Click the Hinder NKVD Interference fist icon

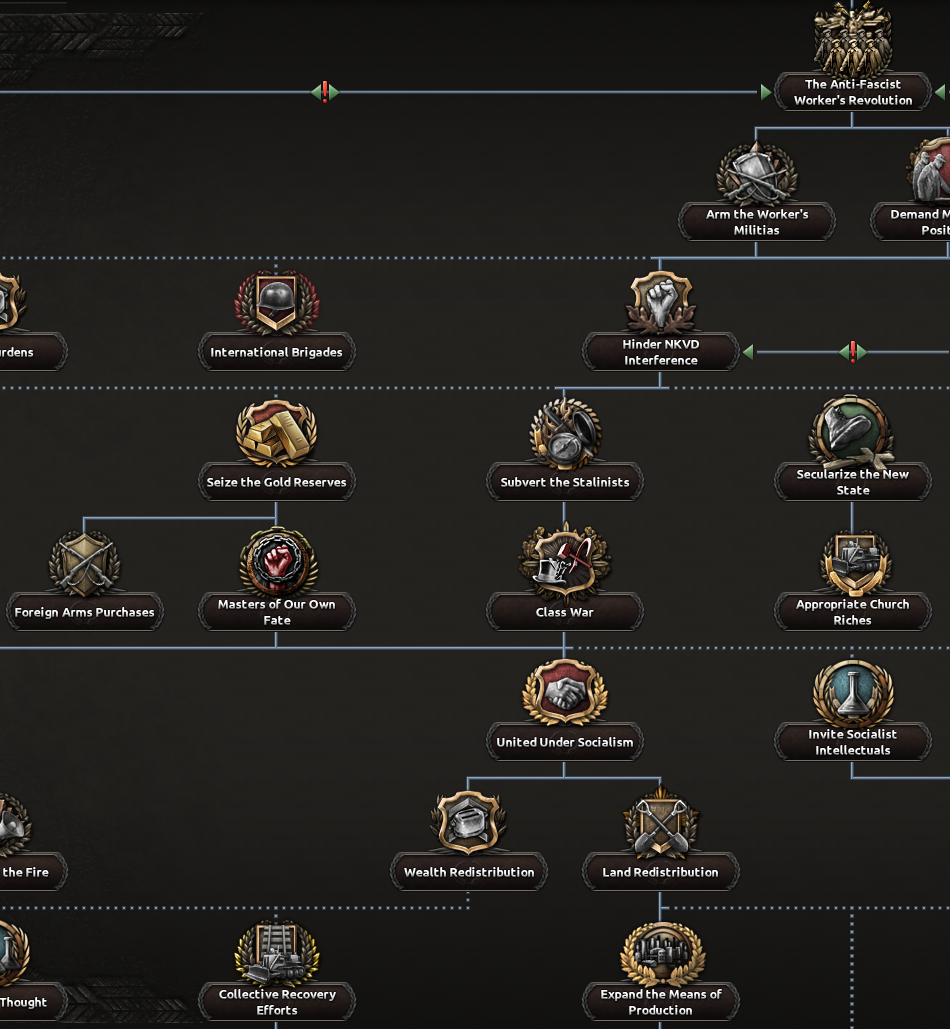[660, 301]
